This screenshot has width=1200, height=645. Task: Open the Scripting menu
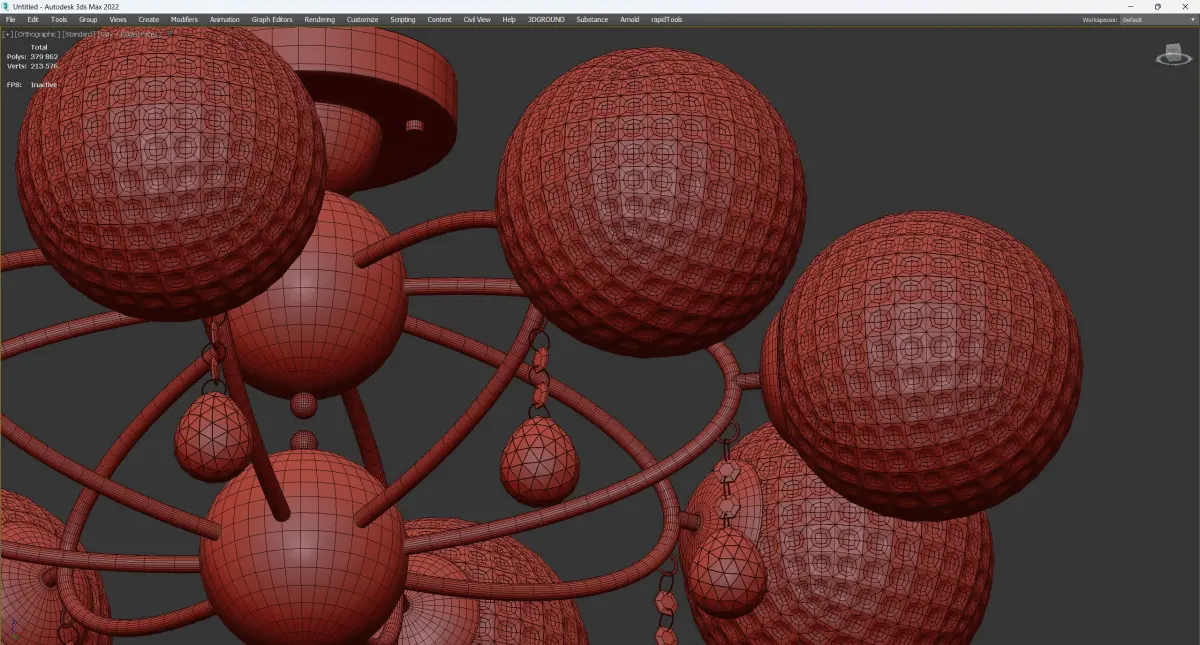(403, 19)
